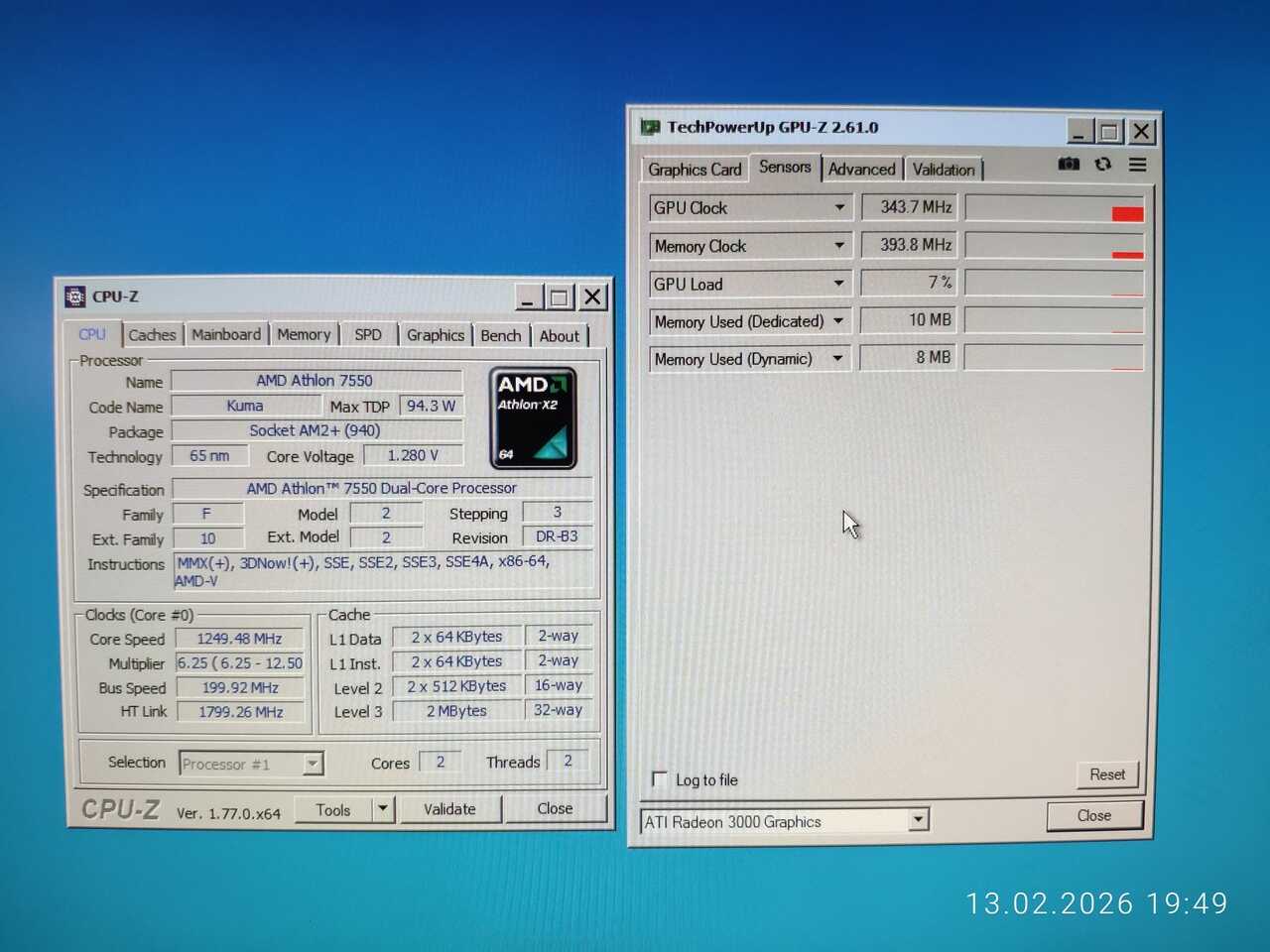Enable the Log to file checkbox
Image resolution: width=1270 pixels, height=952 pixels.
tap(660, 779)
